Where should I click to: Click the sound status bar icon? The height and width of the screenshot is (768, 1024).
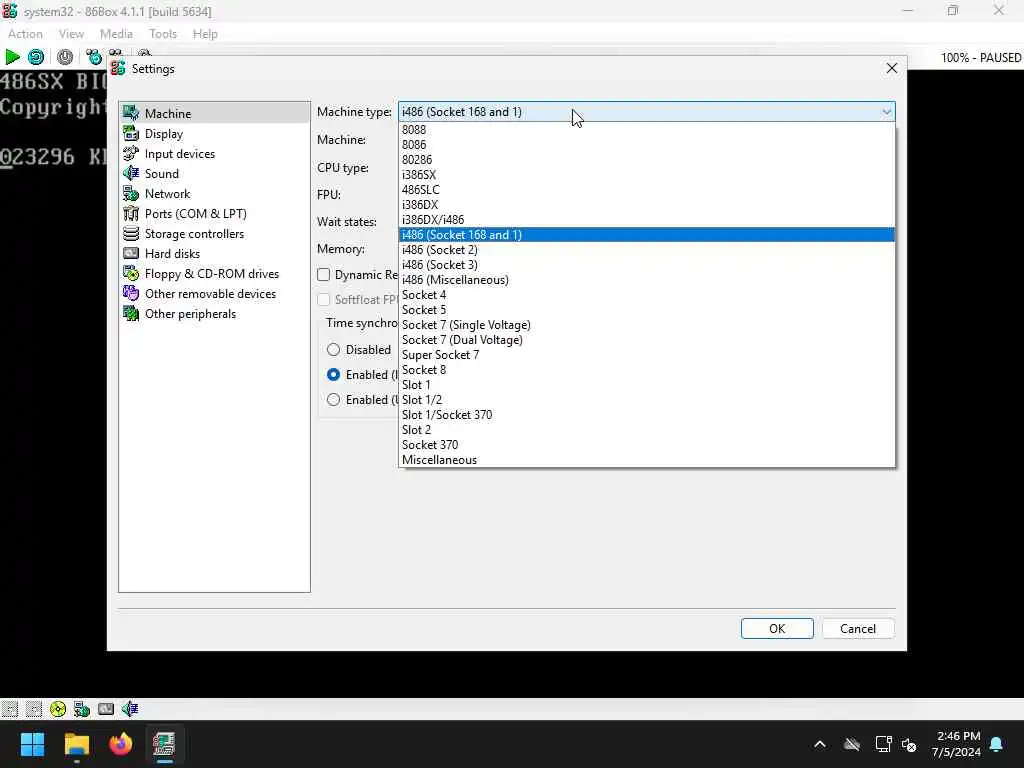coord(130,709)
